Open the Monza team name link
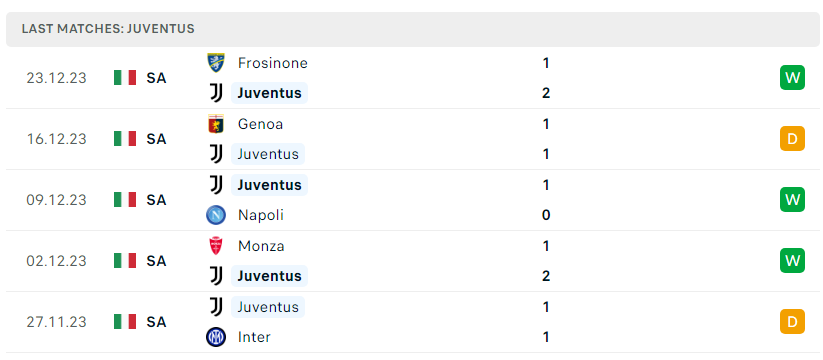The height and width of the screenshot is (360, 823). [261, 246]
